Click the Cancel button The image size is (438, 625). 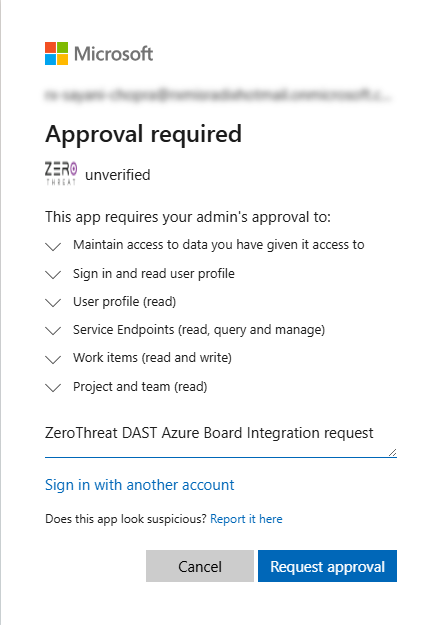[200, 566]
